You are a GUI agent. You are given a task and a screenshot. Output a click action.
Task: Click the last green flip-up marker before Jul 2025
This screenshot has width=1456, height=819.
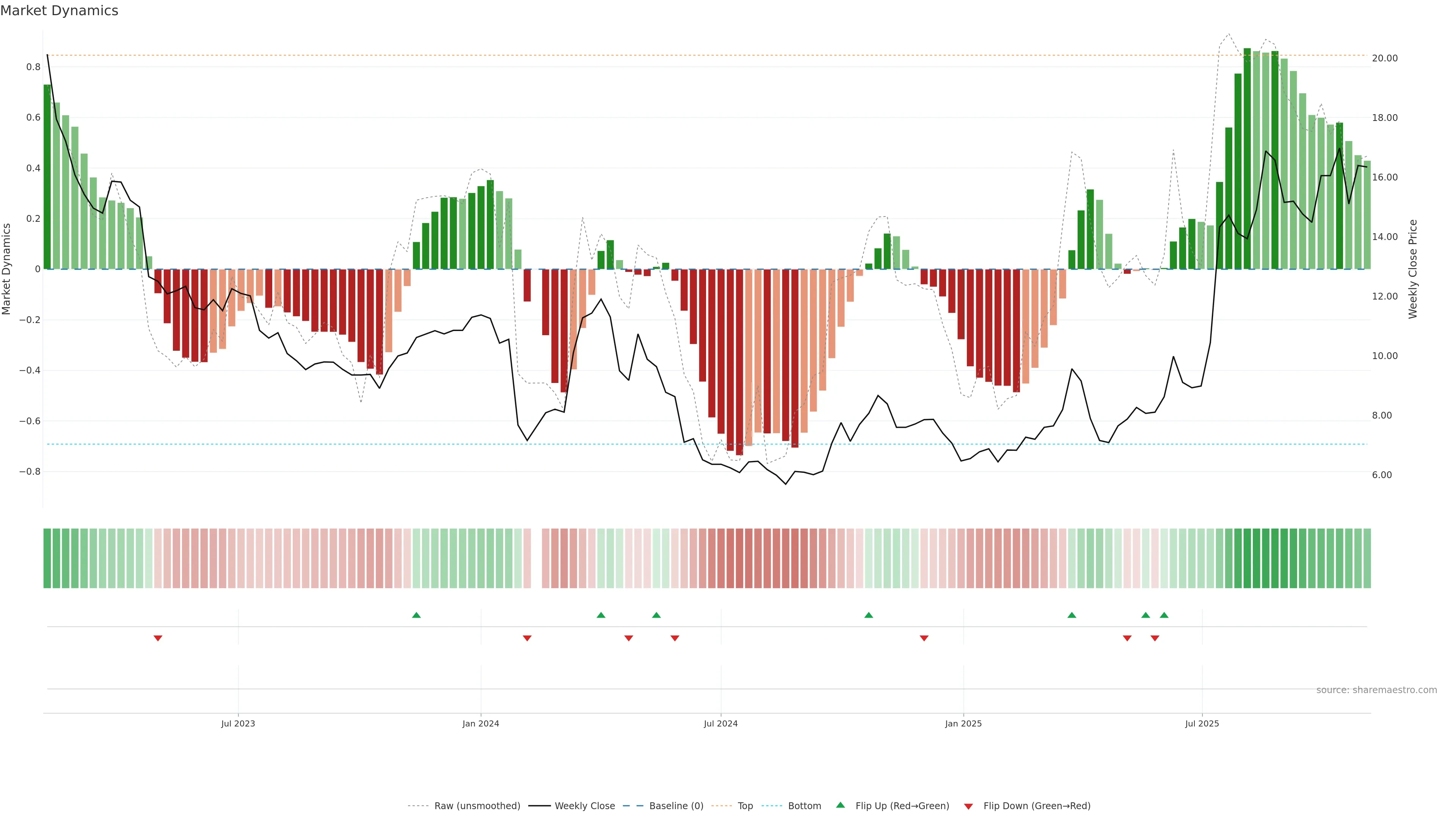pyautogui.click(x=1164, y=615)
